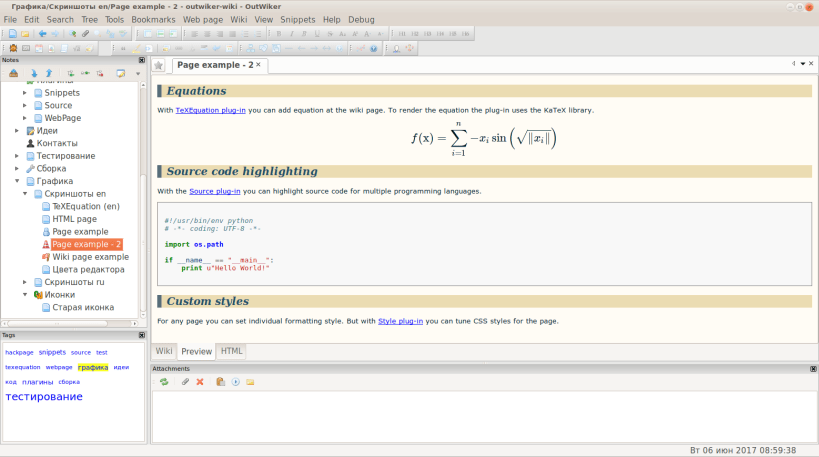Open the Notes toolbar overflow dropdown
The image size is (819, 457).
tap(138, 74)
